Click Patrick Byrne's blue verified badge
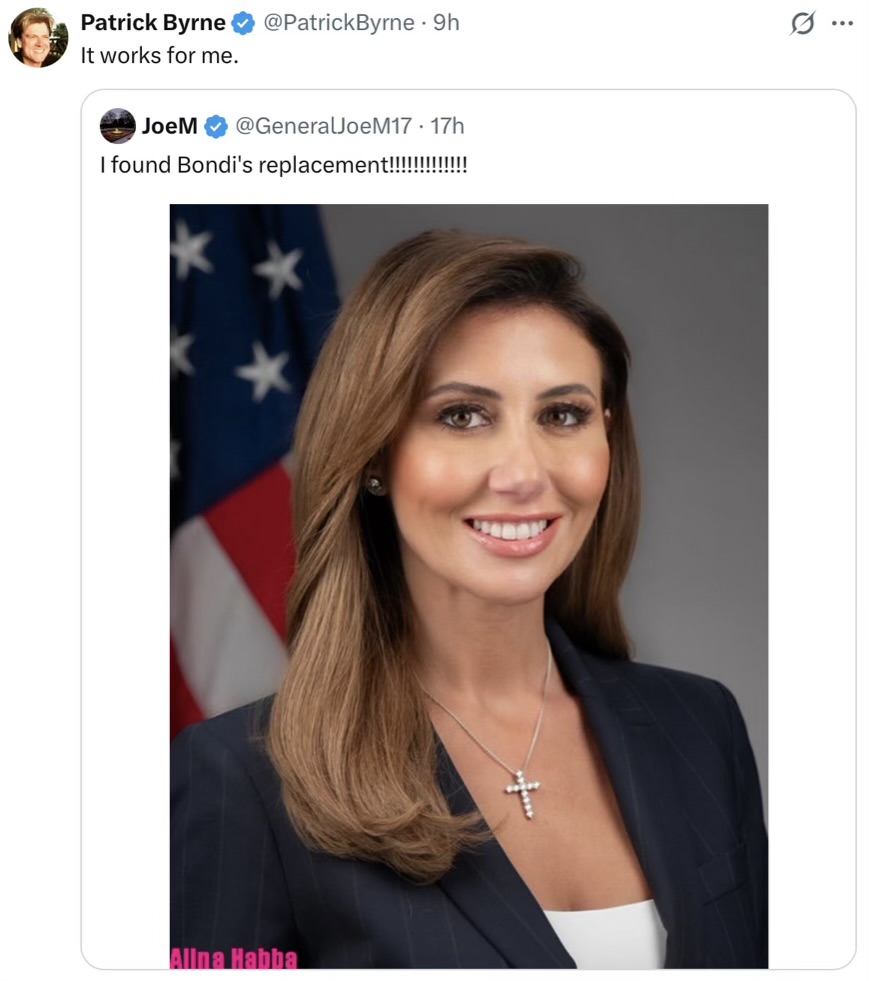 coord(243,23)
